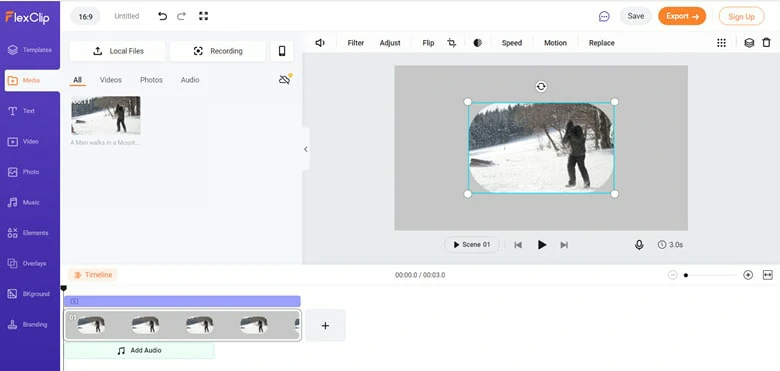Change the 3.0s scene duration

671,245
